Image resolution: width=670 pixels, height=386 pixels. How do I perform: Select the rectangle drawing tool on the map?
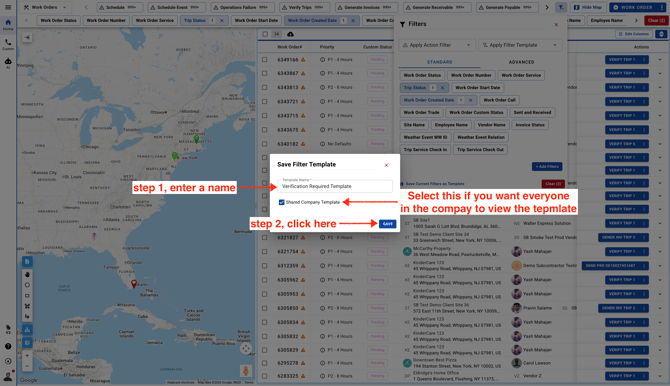pyautogui.click(x=27, y=295)
